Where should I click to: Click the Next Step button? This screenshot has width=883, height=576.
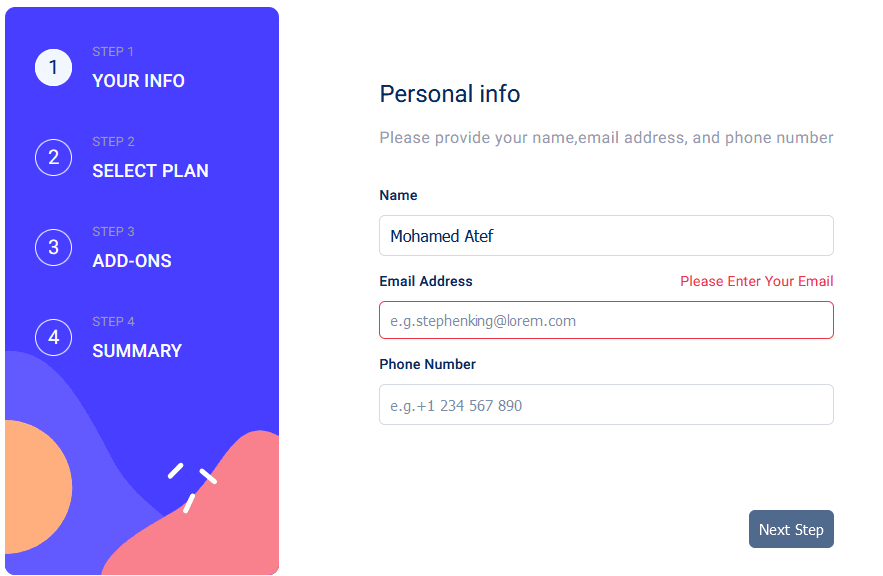[x=791, y=529]
